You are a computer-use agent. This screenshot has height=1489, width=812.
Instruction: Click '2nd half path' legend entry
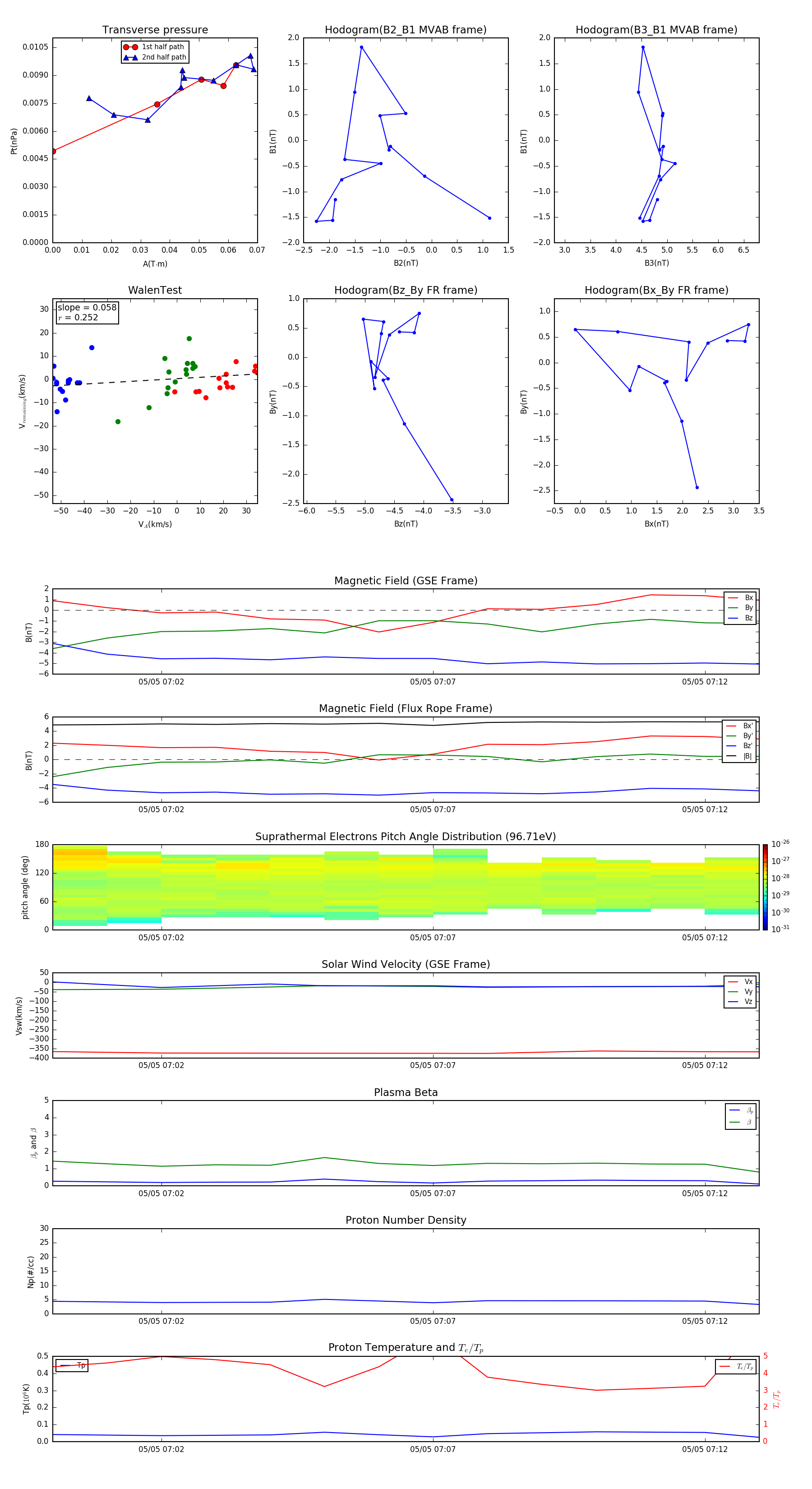pos(155,57)
